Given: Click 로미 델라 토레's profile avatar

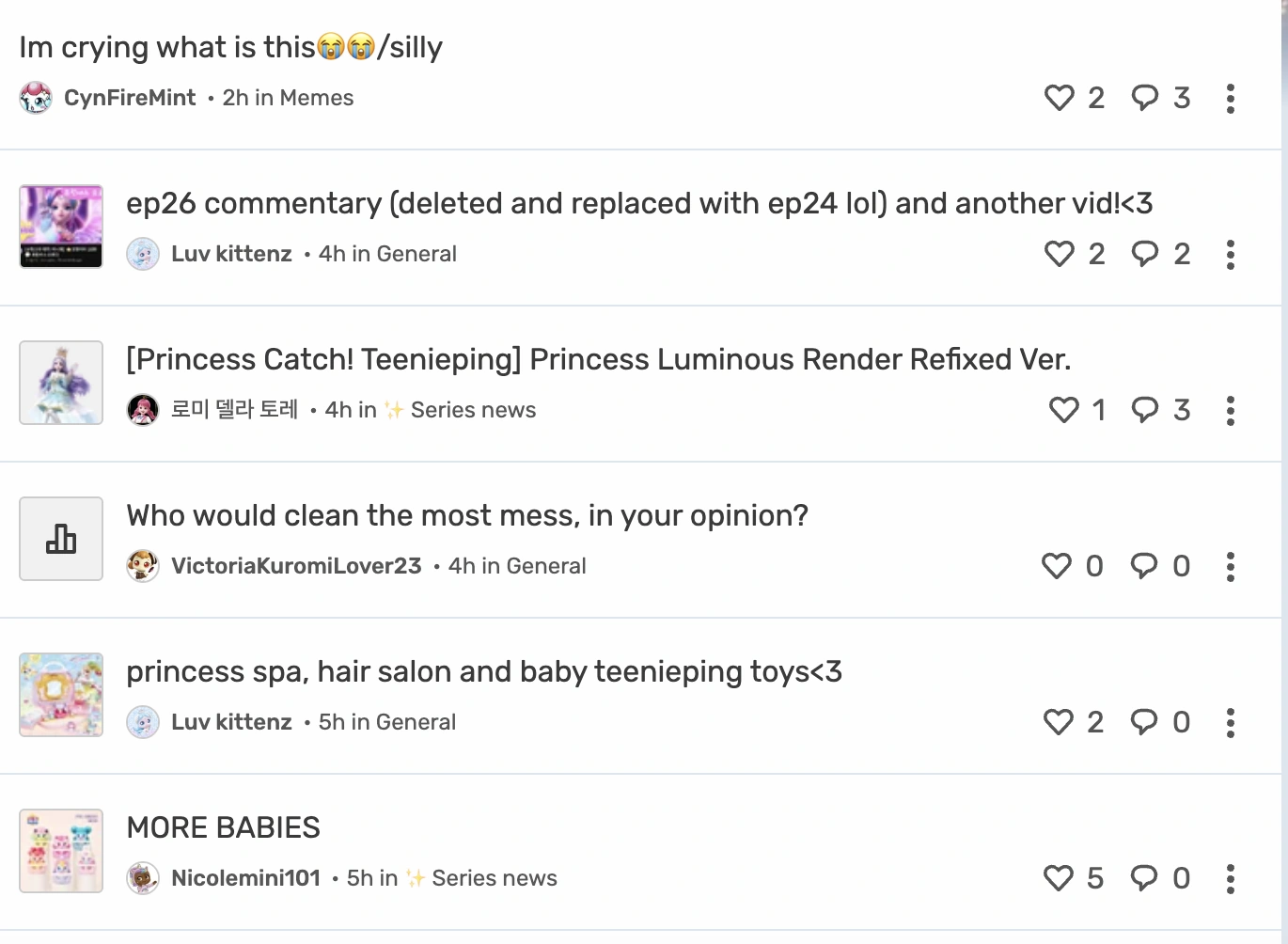Looking at the screenshot, I should 143,410.
